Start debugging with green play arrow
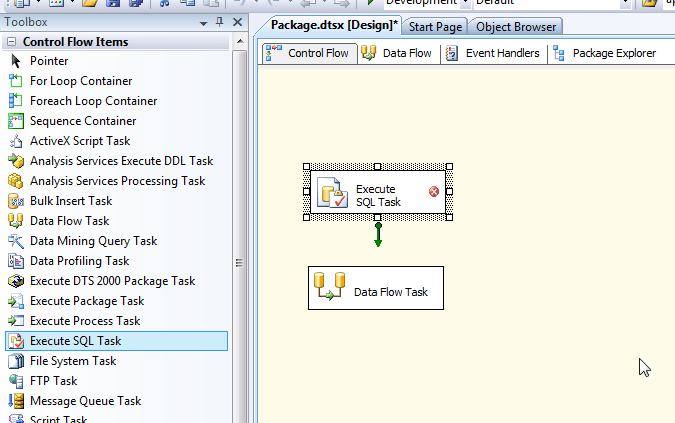 (370, 2)
